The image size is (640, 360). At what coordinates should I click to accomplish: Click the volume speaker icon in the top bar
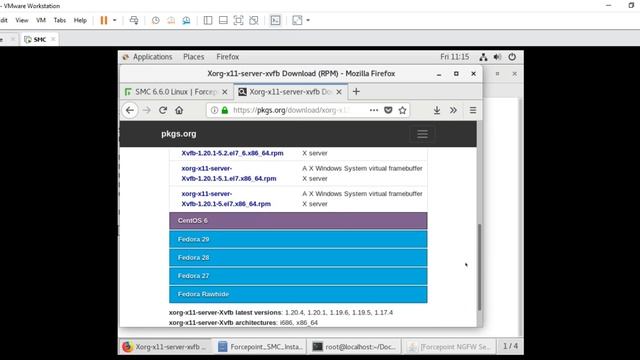coord(497,57)
